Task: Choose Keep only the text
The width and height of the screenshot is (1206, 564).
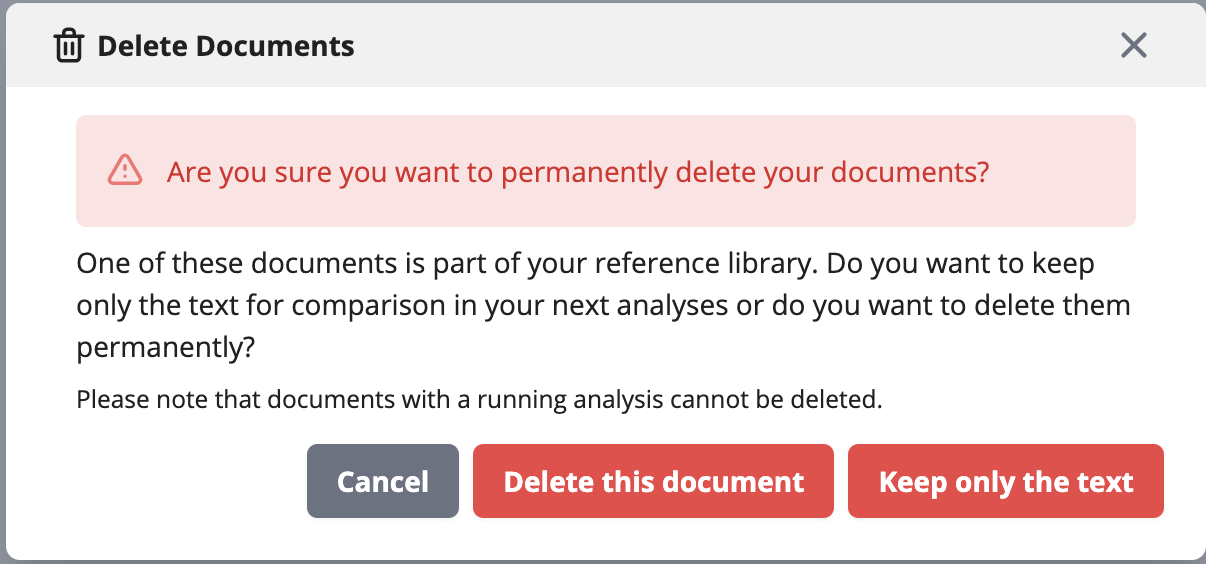Action: [x=1006, y=481]
